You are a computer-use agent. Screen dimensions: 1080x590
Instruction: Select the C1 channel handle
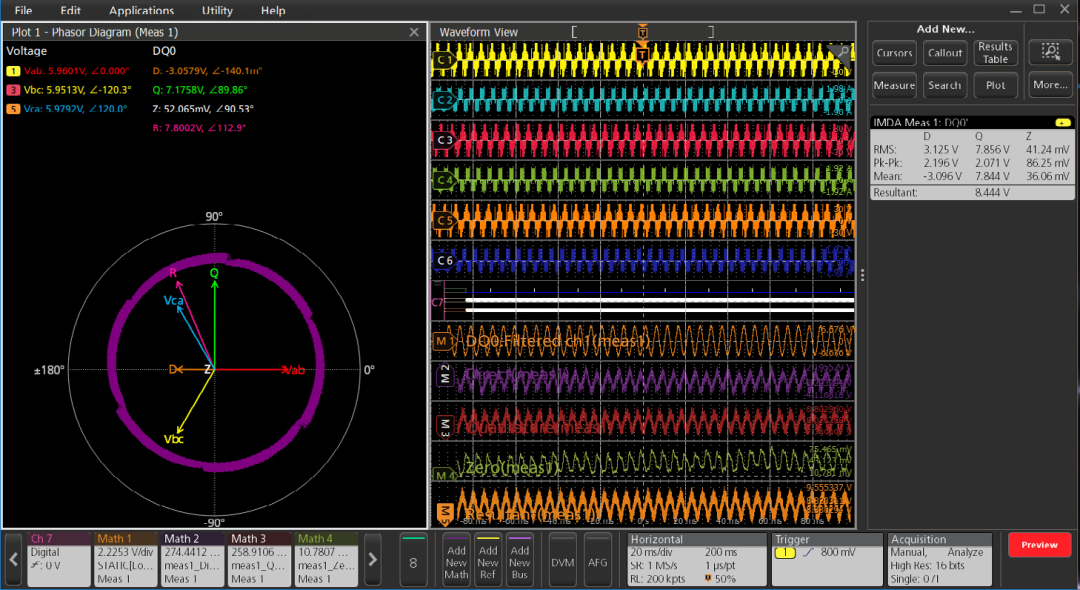(x=445, y=62)
